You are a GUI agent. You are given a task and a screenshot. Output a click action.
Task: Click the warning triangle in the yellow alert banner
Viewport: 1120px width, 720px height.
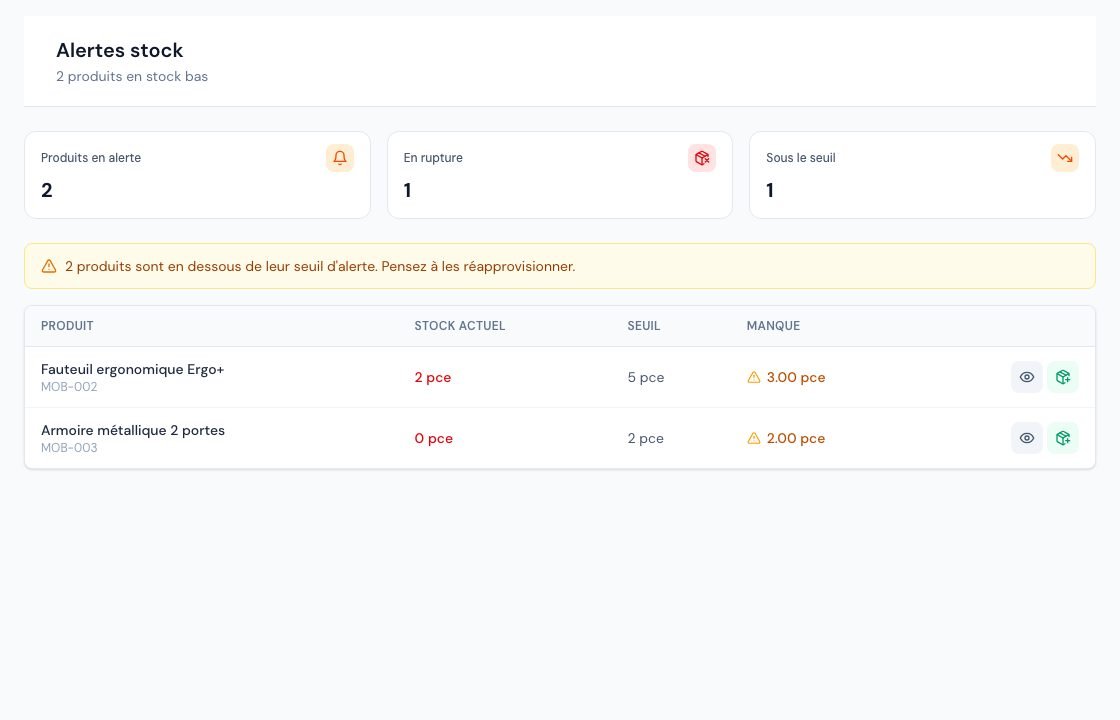(49, 266)
